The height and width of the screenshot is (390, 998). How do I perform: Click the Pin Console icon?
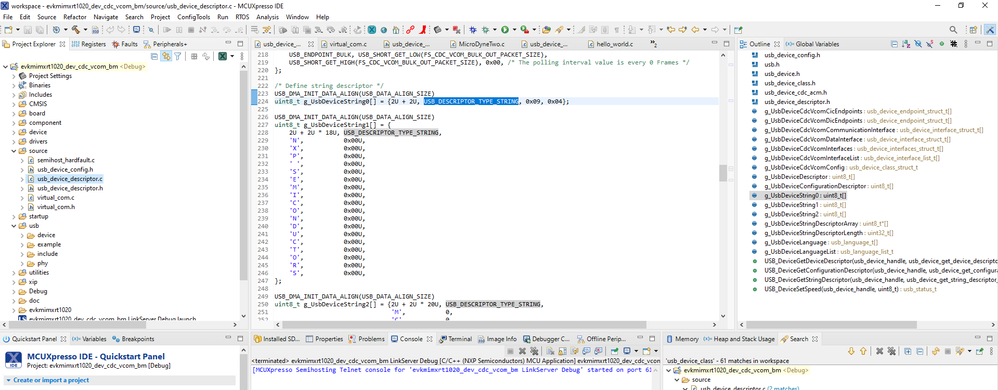(614, 351)
